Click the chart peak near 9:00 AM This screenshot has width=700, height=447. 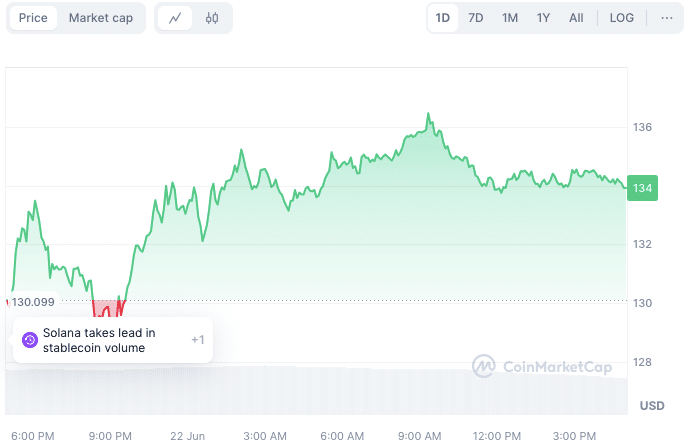tap(429, 115)
